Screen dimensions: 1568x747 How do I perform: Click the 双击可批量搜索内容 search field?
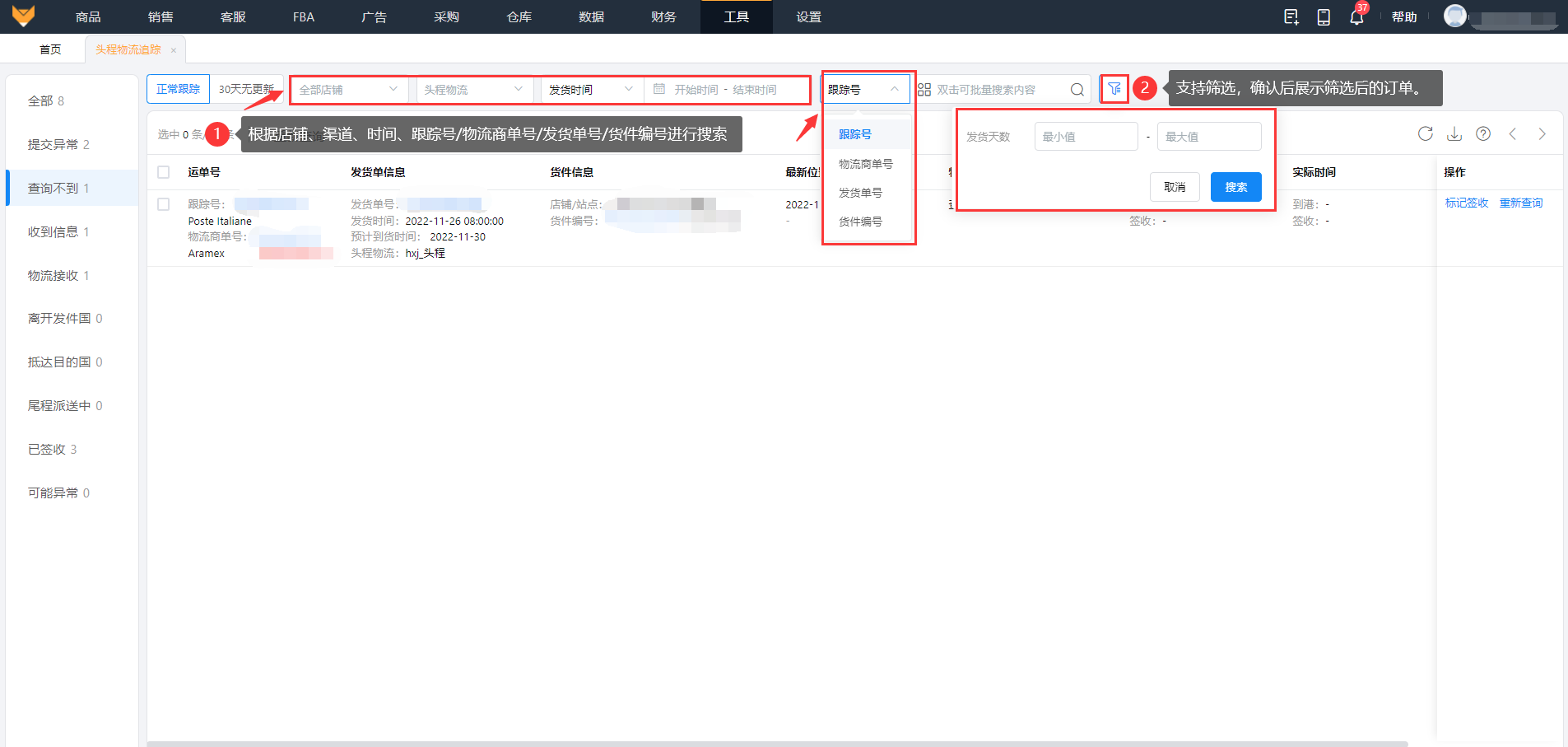(999, 89)
